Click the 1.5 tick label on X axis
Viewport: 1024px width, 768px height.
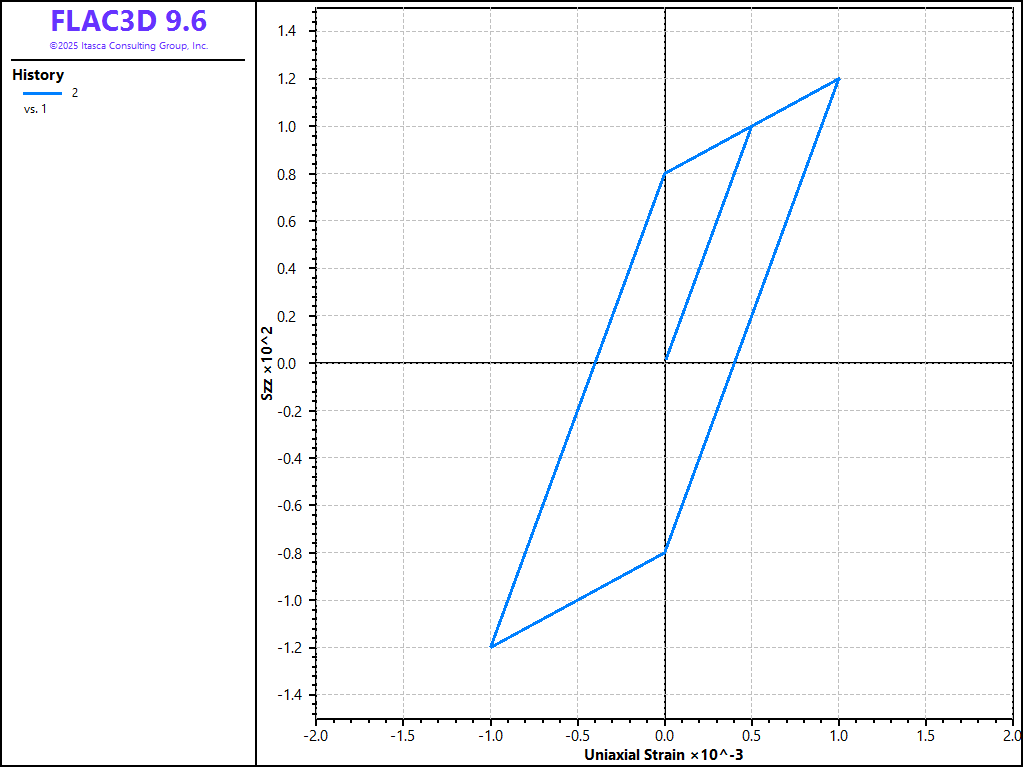pos(925,735)
